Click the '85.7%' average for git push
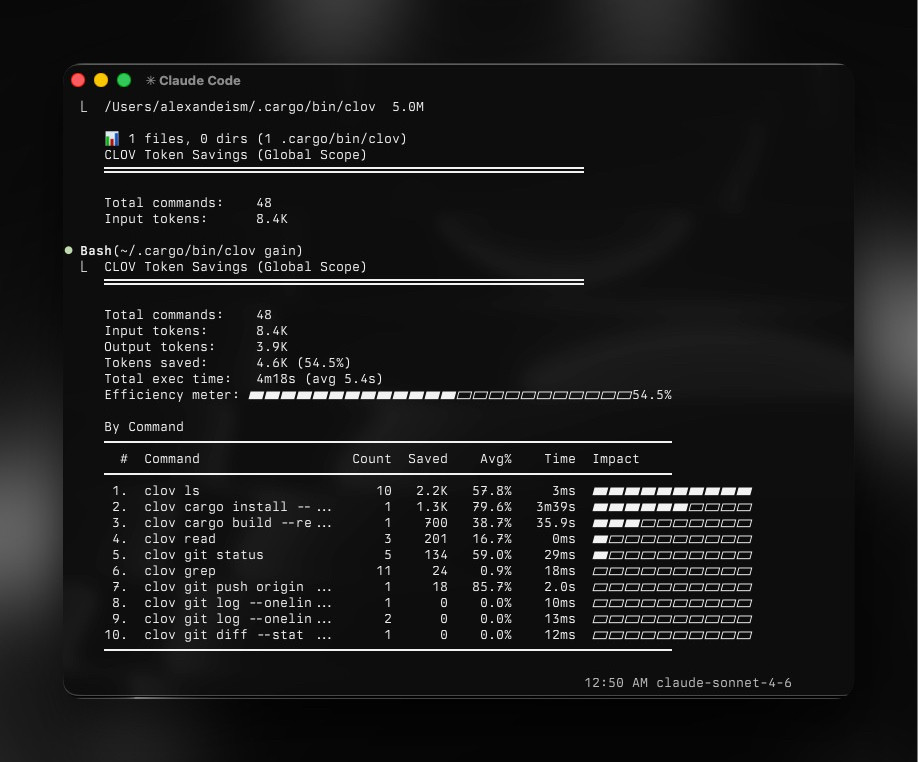 point(492,586)
